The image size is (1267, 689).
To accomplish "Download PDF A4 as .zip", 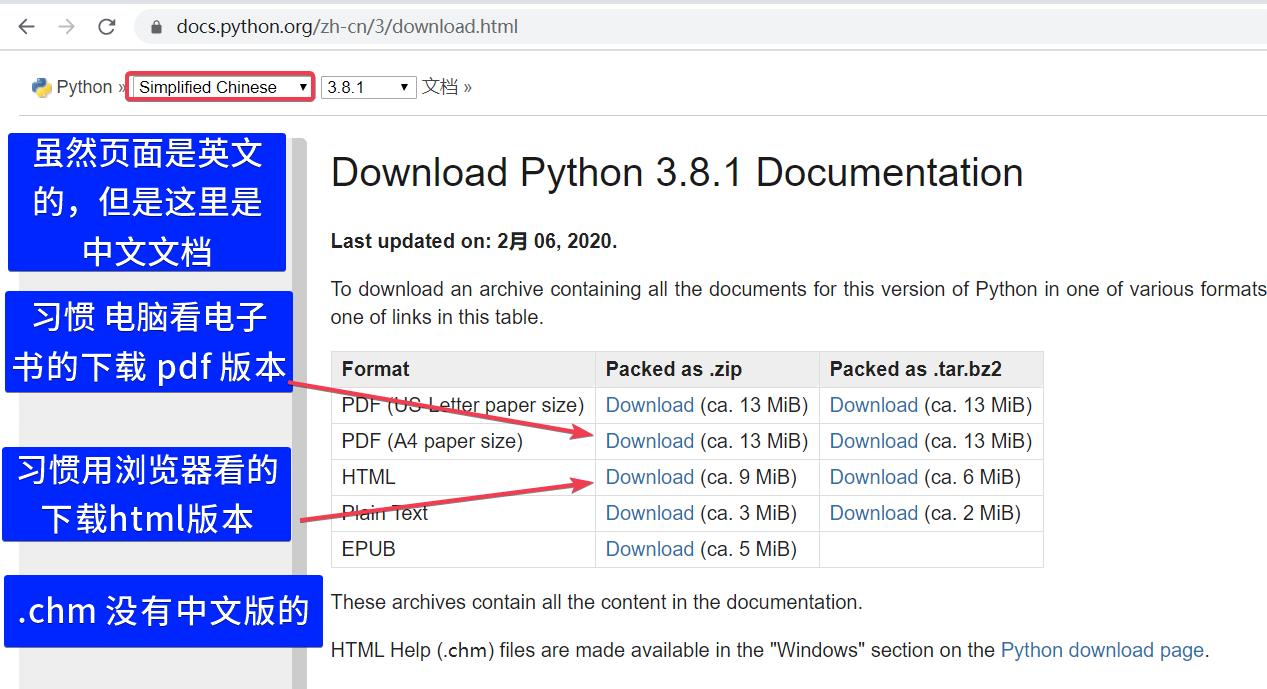I will point(649,441).
